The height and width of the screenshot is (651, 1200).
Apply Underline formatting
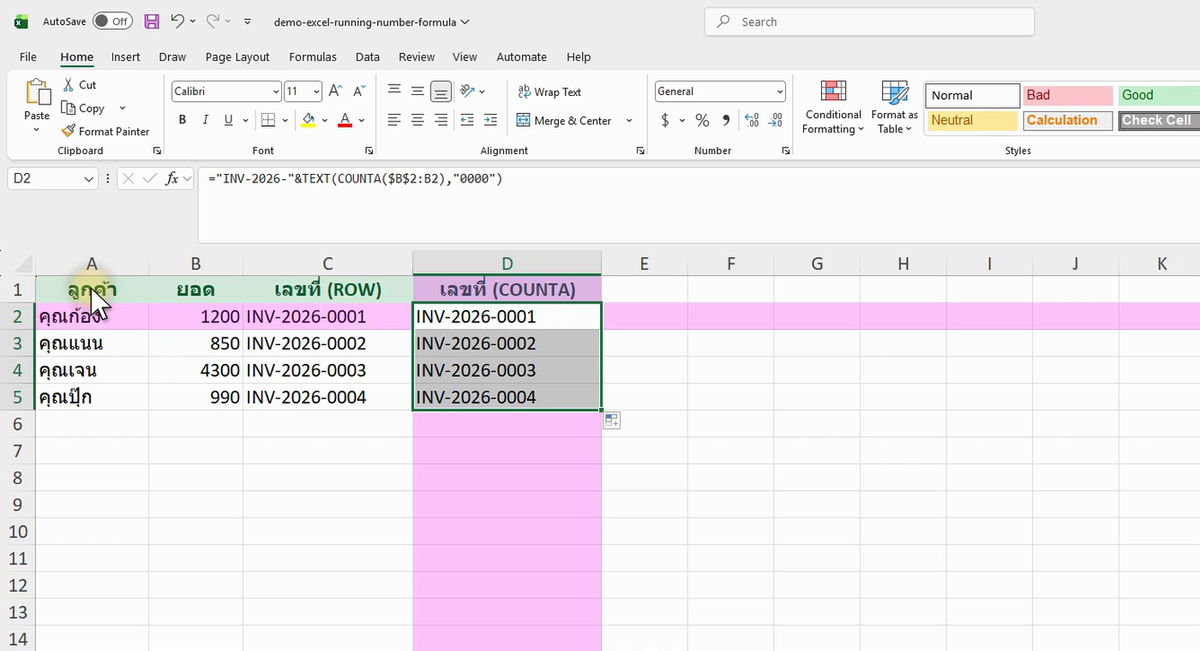228,120
